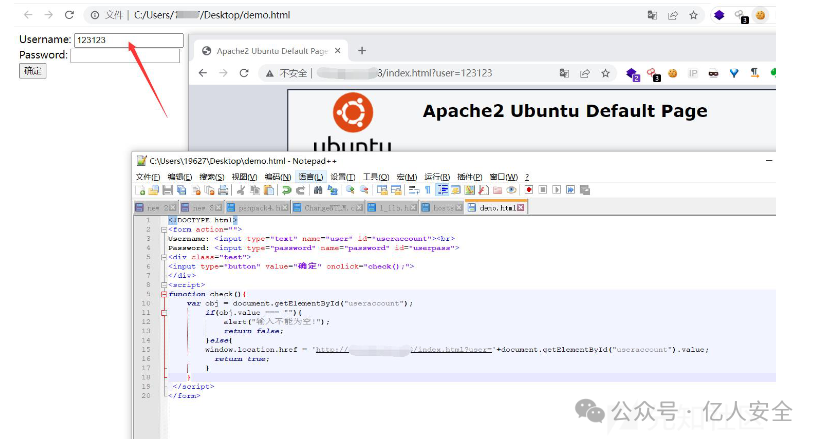Switch to the perpack4 tab in Notepad++

(x=258, y=208)
